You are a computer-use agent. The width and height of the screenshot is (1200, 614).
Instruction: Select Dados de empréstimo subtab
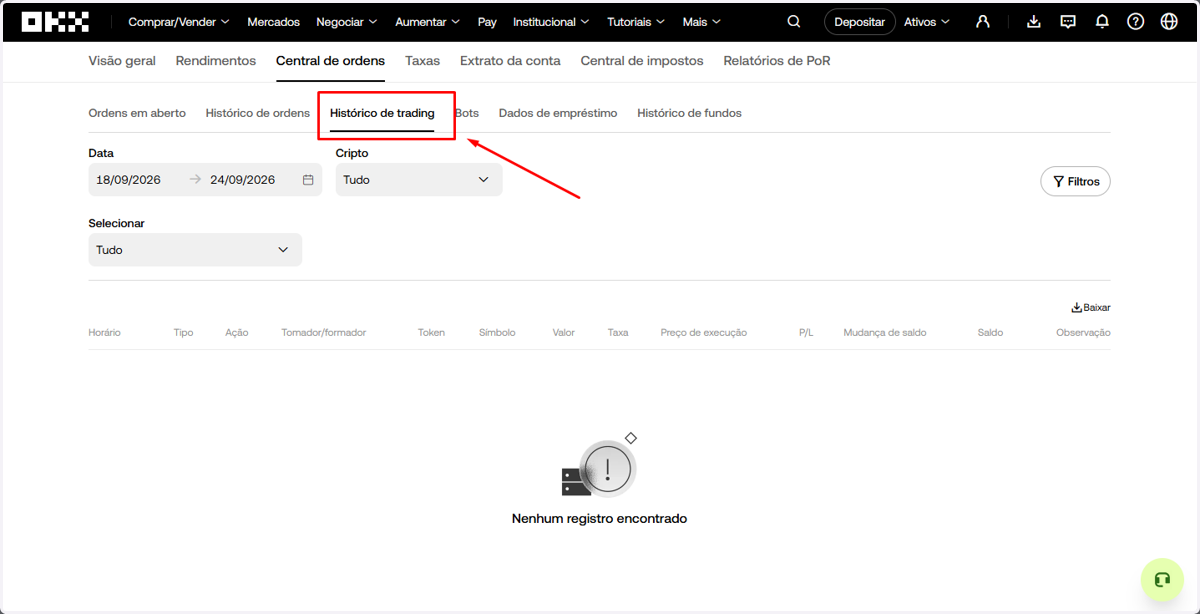click(x=558, y=113)
